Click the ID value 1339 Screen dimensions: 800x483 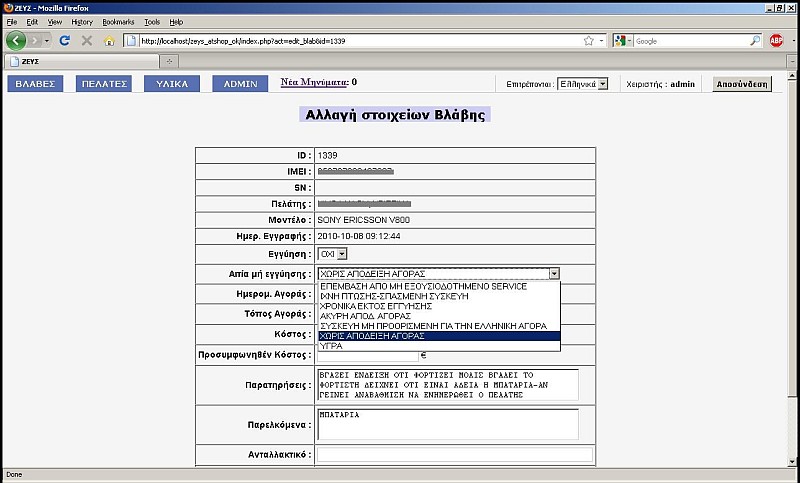327,156
